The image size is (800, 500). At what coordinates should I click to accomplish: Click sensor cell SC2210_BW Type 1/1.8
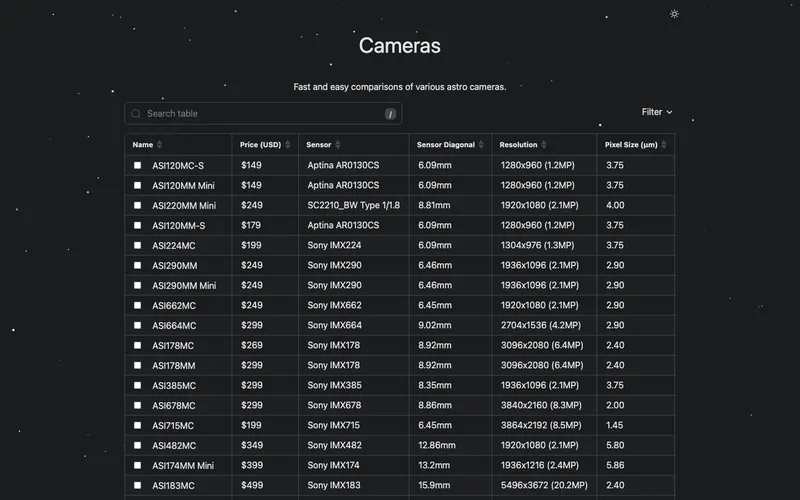coord(354,205)
